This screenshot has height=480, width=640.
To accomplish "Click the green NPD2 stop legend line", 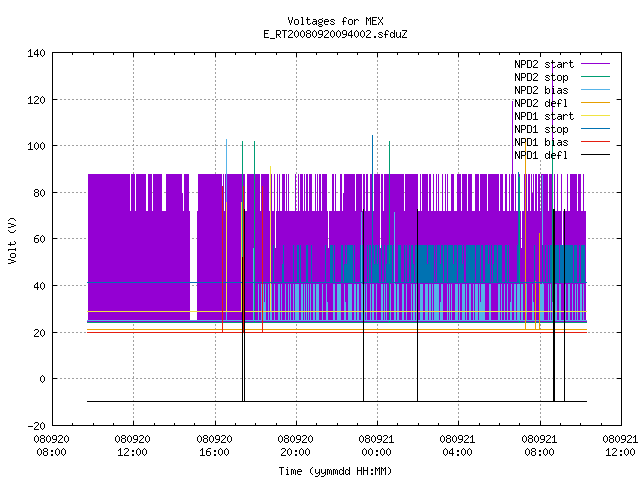I will point(596,77).
